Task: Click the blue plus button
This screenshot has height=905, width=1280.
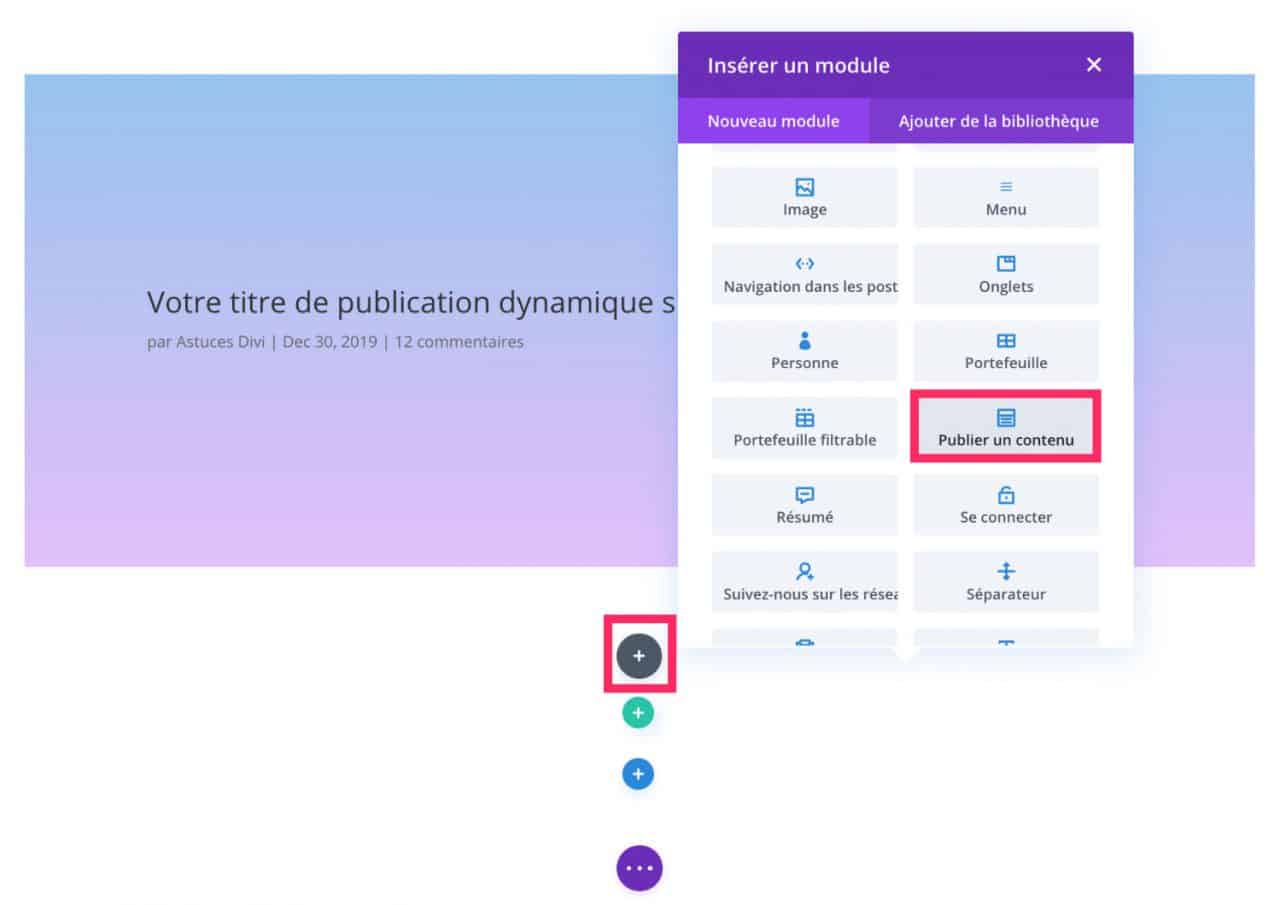Action: point(637,773)
